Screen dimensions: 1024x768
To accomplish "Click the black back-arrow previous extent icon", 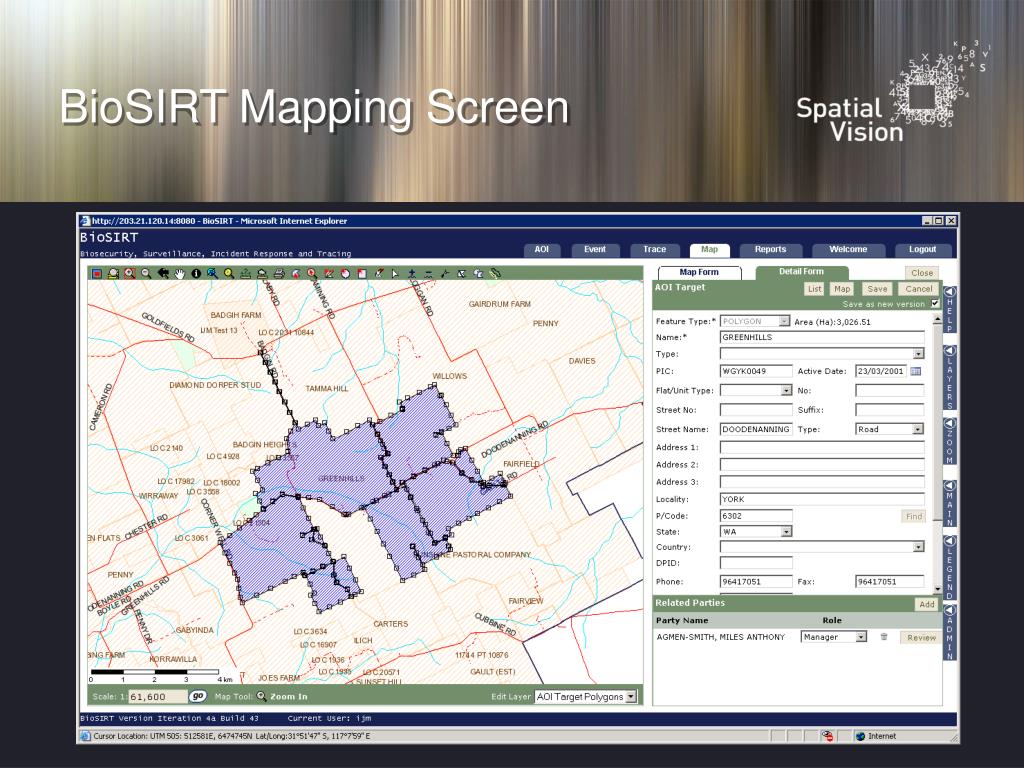I will point(163,274).
